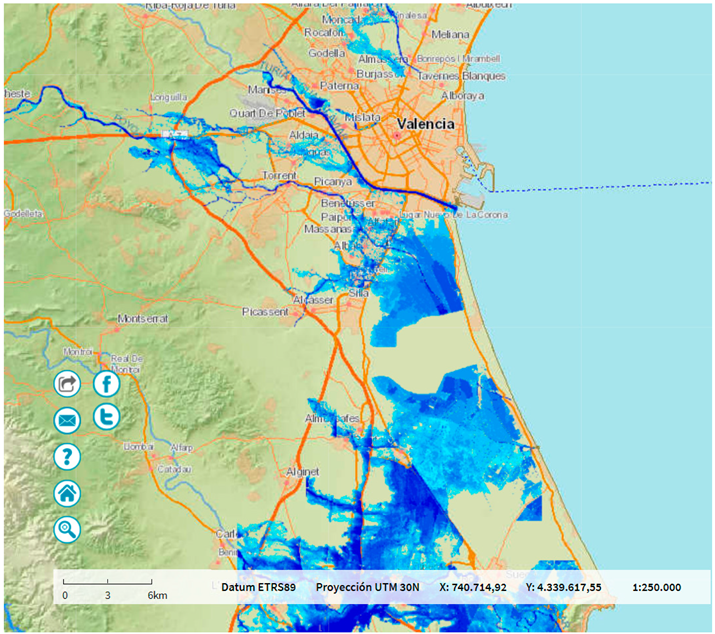
Task: Click the Picassent town label
Action: [x=265, y=312]
